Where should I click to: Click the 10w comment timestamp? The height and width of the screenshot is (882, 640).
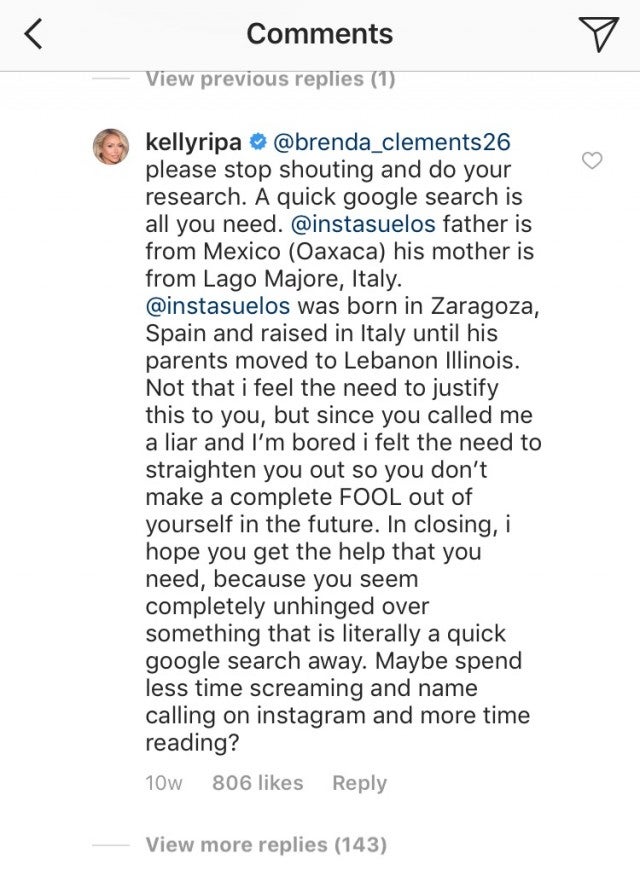click(164, 784)
